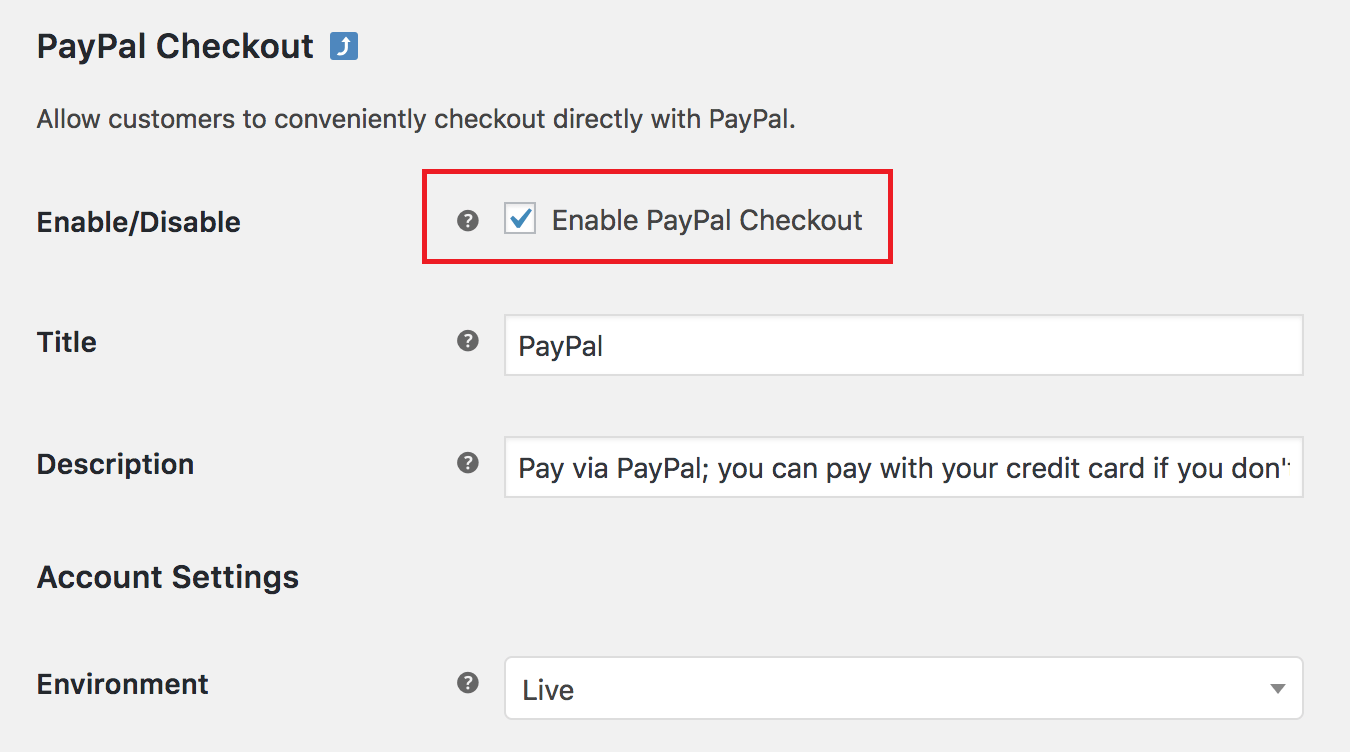
Task: Click help icon next to Enable/Disable
Action: [x=468, y=220]
